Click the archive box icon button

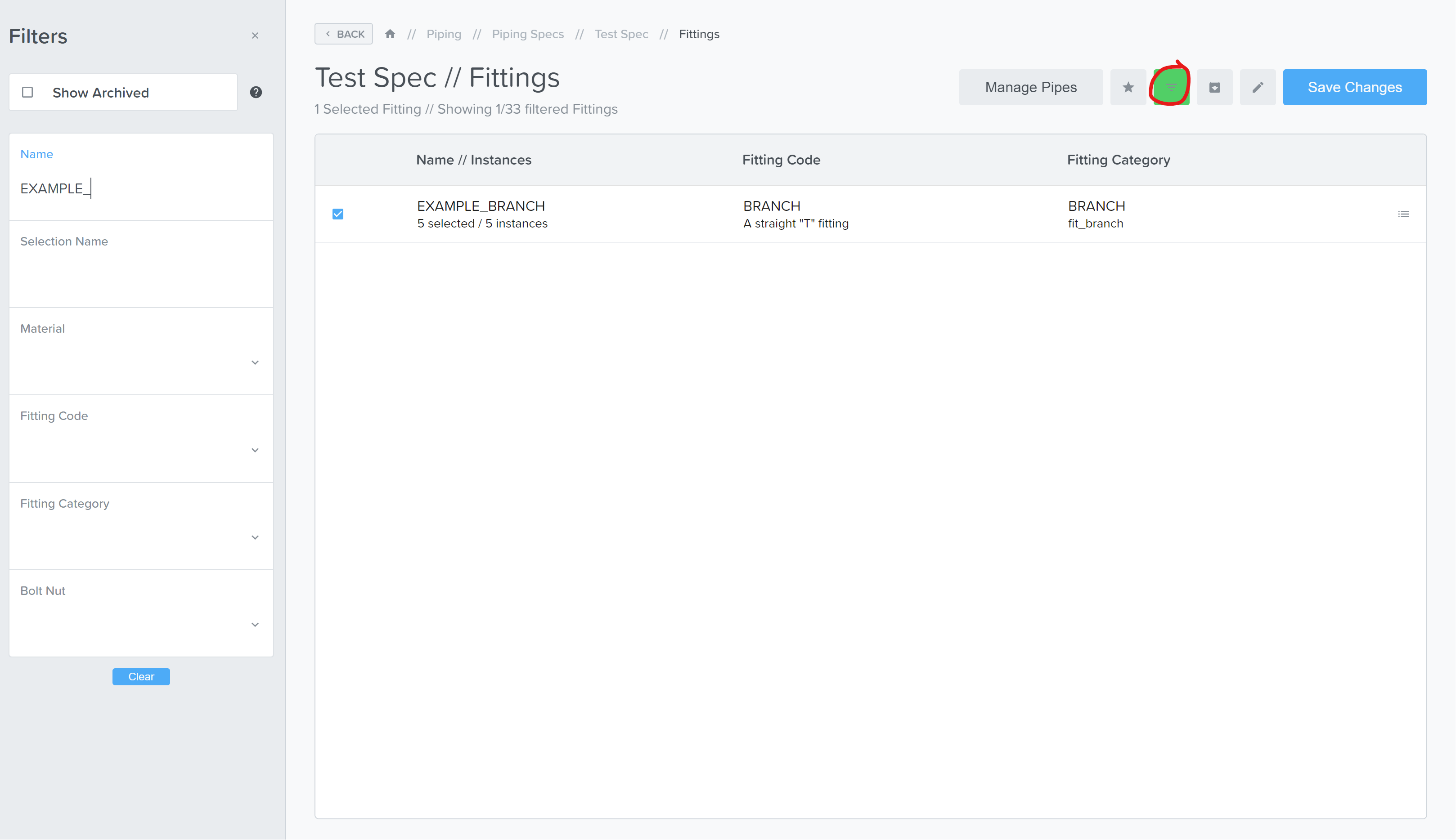click(1214, 87)
